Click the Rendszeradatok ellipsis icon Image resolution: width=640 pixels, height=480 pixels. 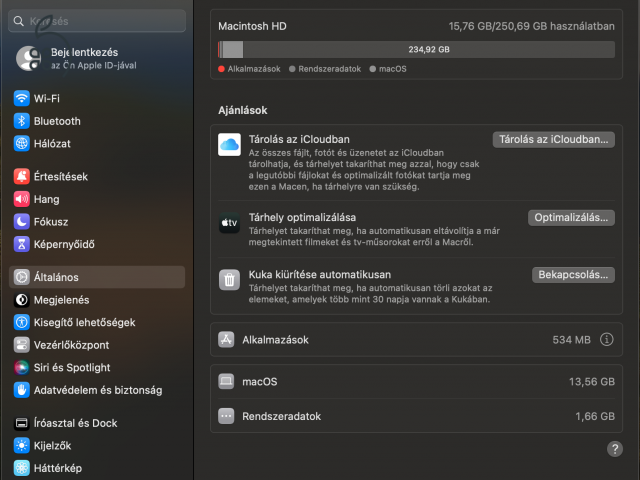[x=226, y=416]
